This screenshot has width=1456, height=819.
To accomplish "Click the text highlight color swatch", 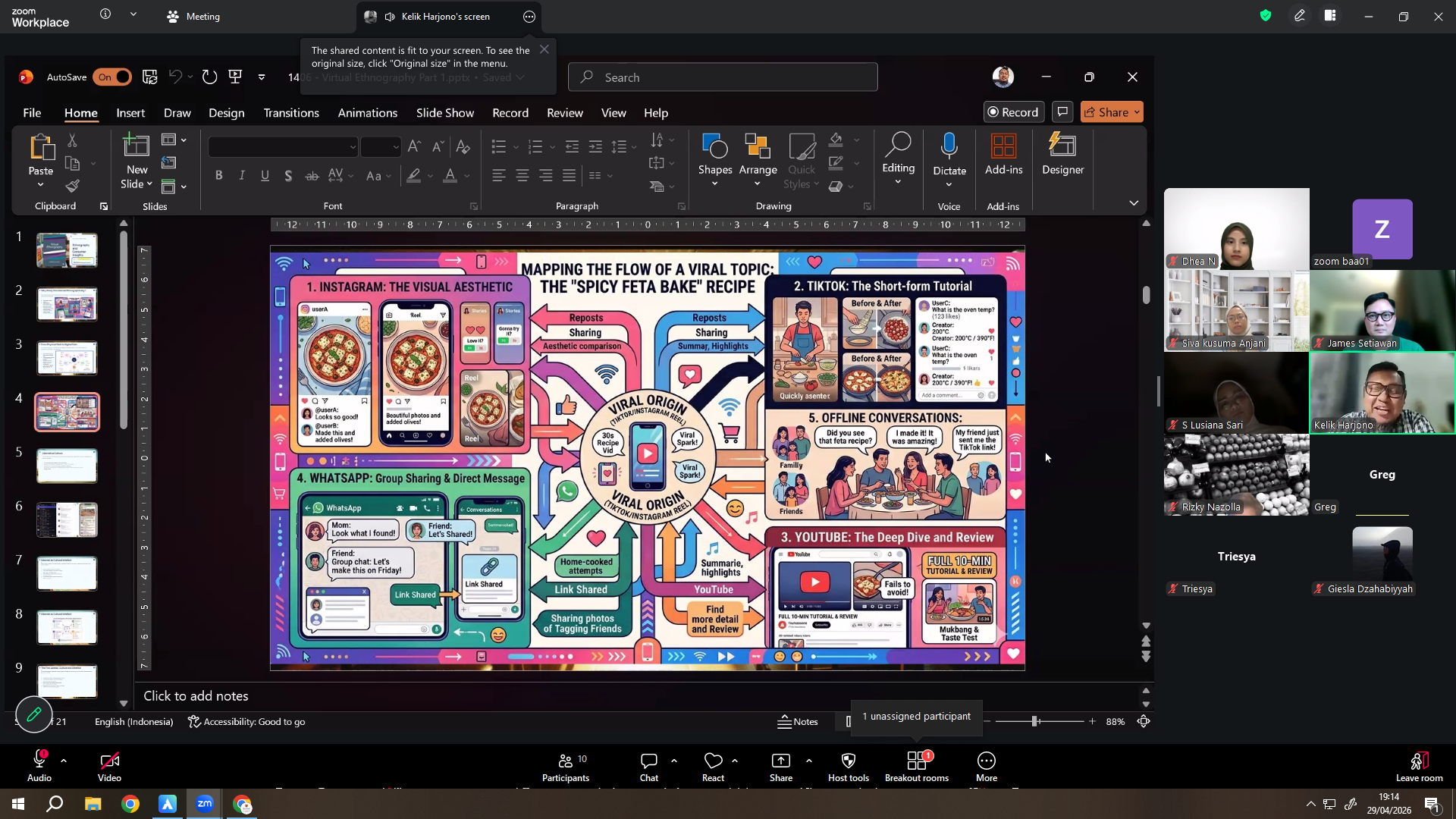I will [x=414, y=176].
